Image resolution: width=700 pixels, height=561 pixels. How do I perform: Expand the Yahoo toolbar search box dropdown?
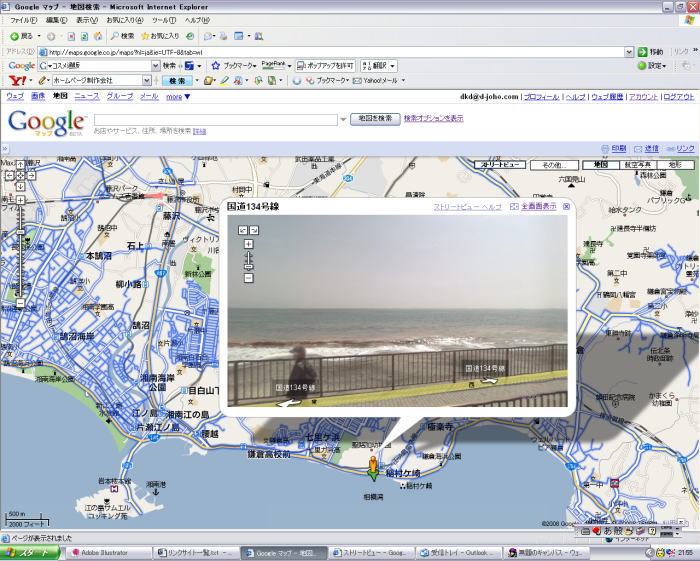pos(146,81)
